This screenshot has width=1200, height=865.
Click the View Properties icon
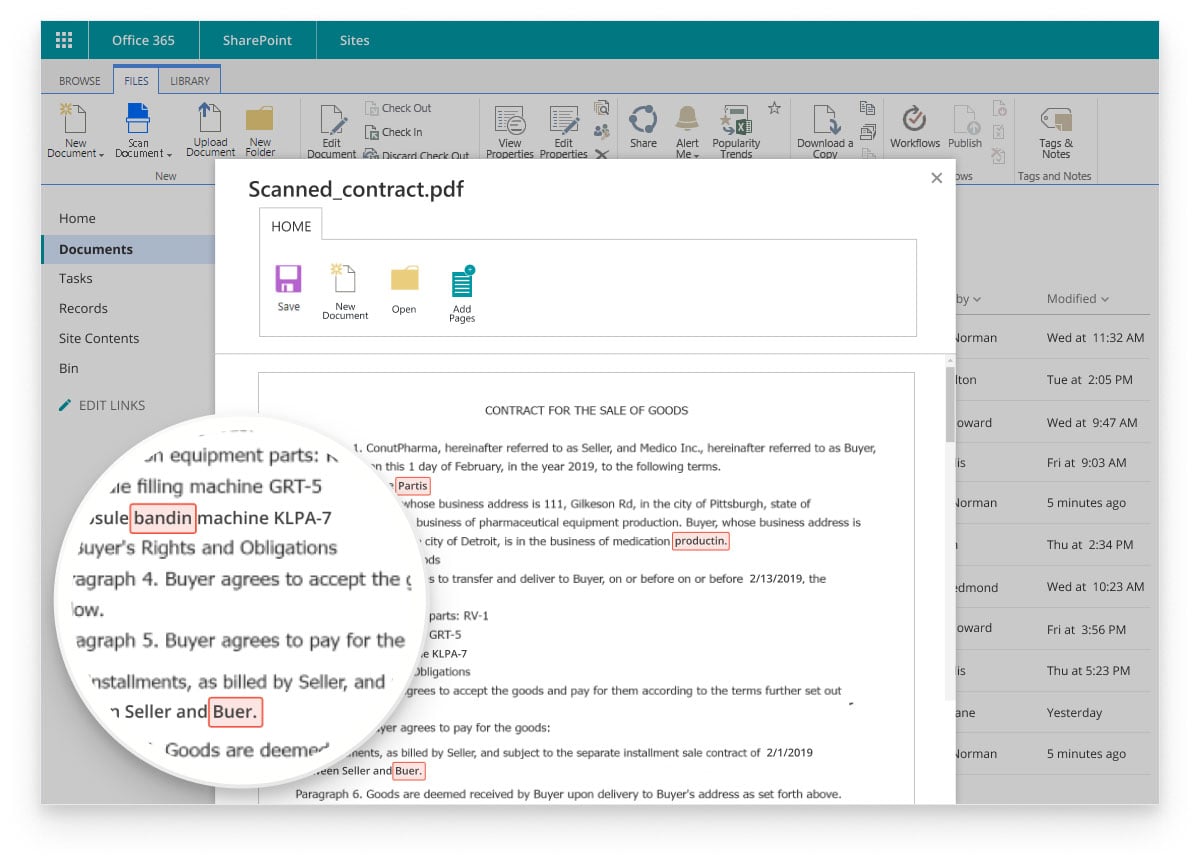point(510,122)
